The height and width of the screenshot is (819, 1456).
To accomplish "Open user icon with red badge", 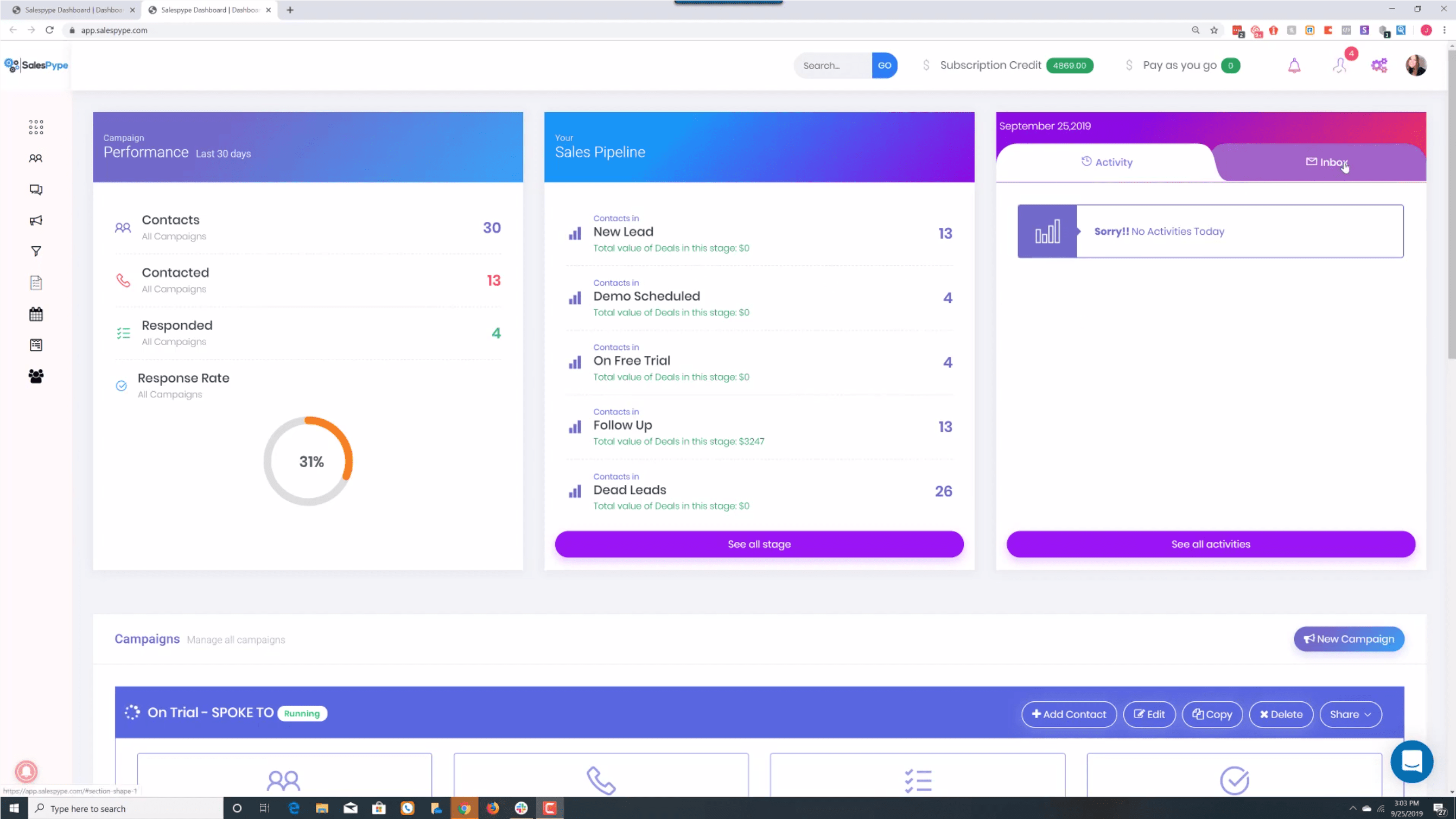I will point(1339,66).
